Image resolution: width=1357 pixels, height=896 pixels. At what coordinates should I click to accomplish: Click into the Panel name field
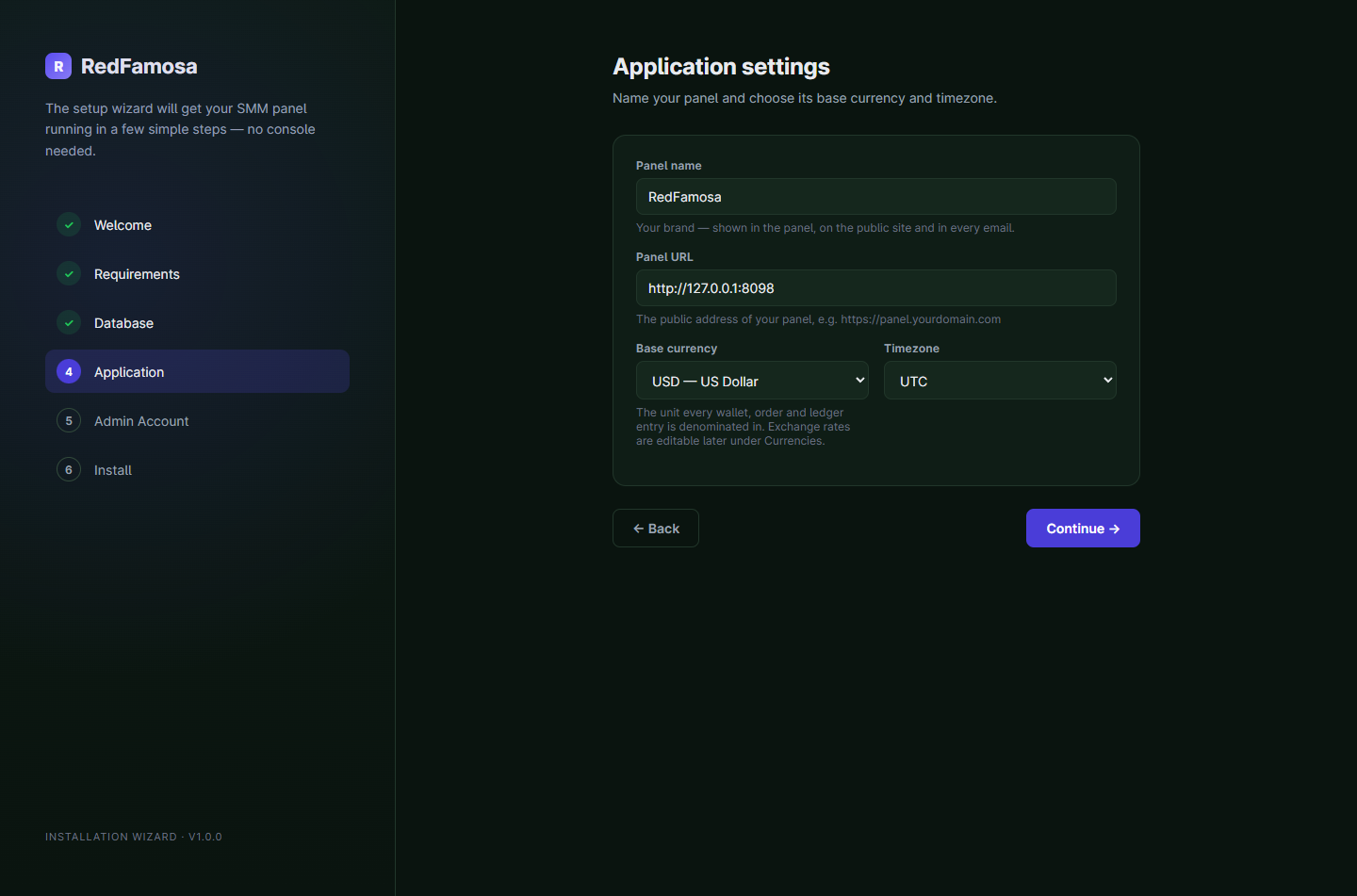click(876, 197)
